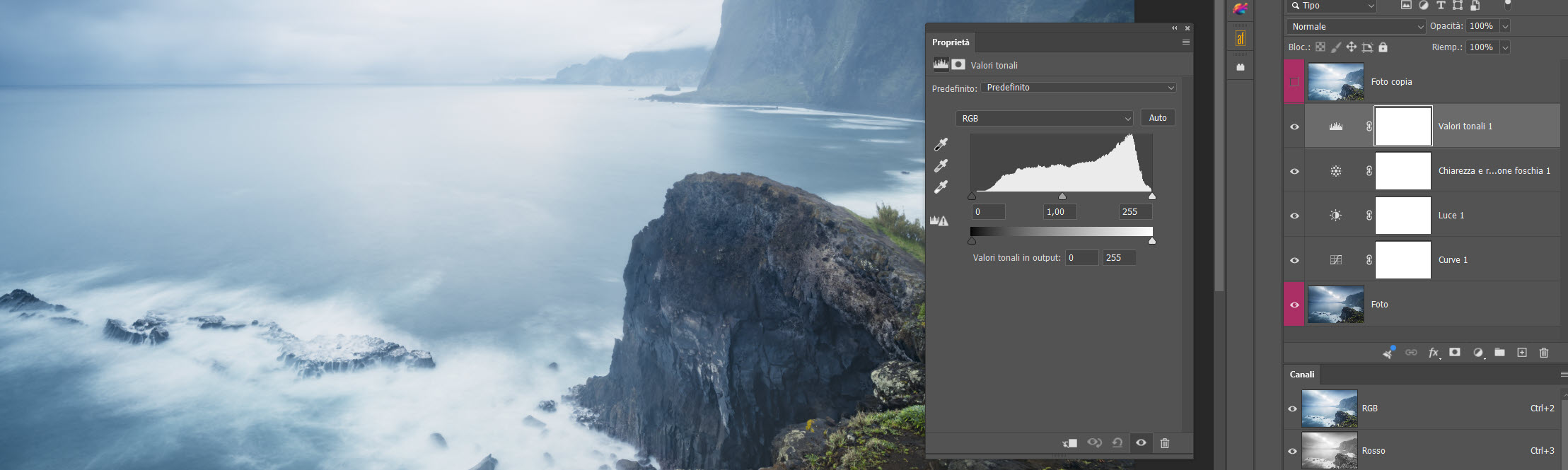This screenshot has width=1568, height=470.
Task: Click the output levels 0 field
Action: [x=1081, y=258]
